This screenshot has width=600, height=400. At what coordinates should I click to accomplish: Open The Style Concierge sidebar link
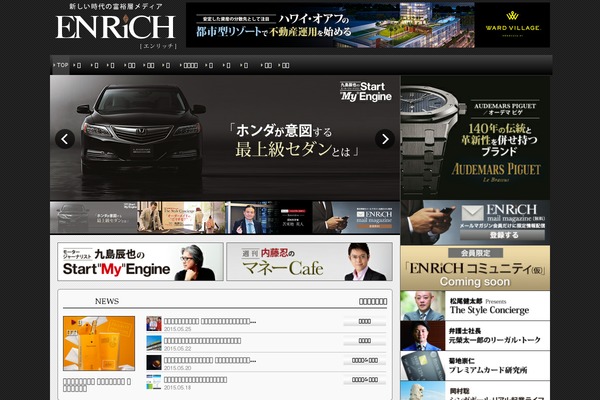point(476,306)
